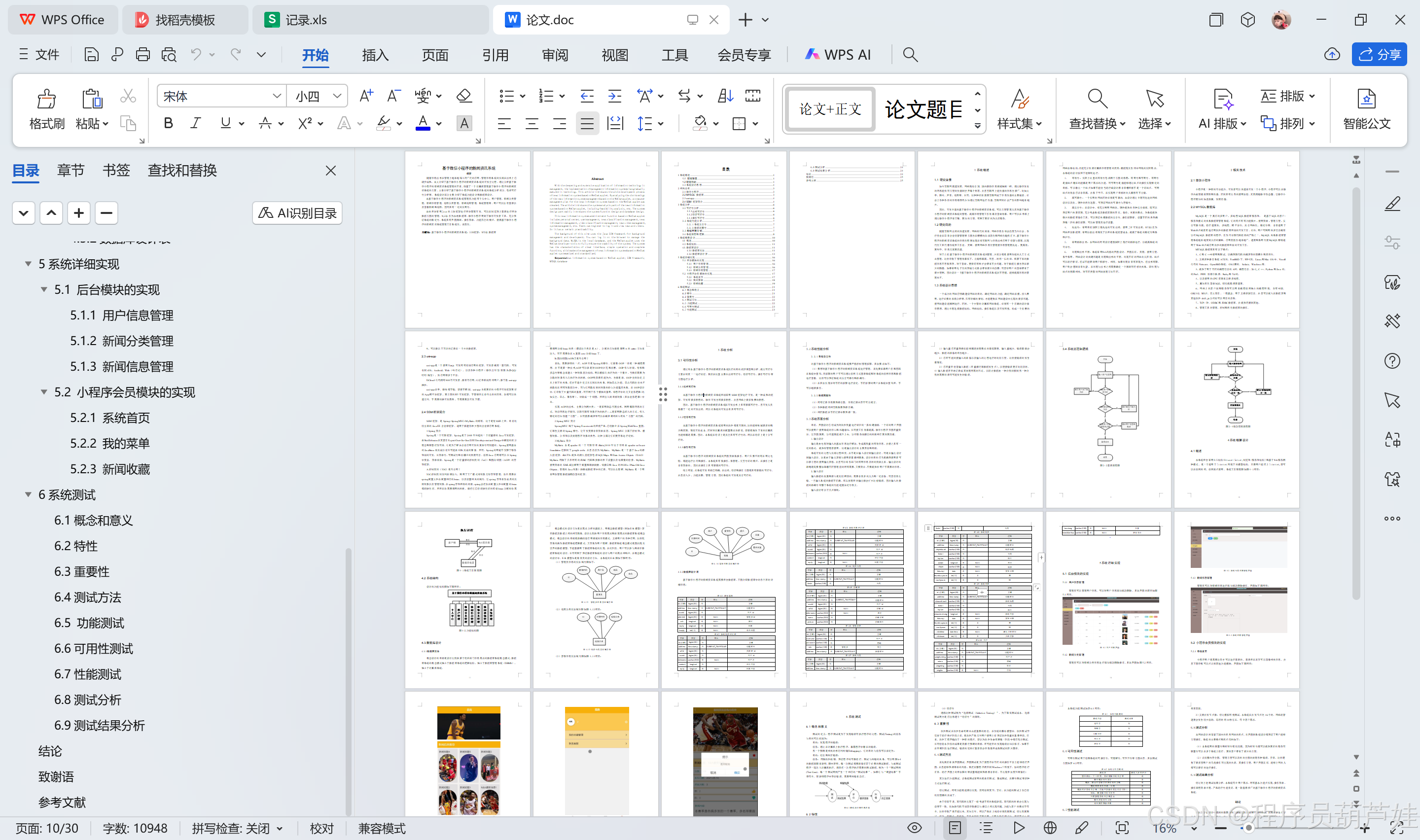Collapse the '5.1 后台模块的实现' node

tap(43, 289)
